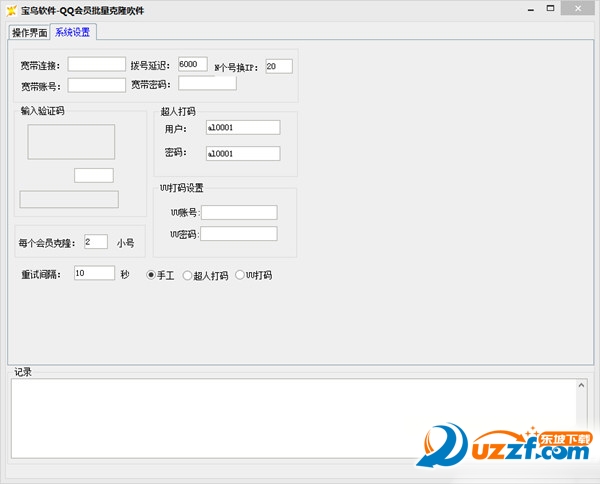Screen dimensions: 600x484
Task: Select the 系统设置 tab
Action: click(x=73, y=32)
